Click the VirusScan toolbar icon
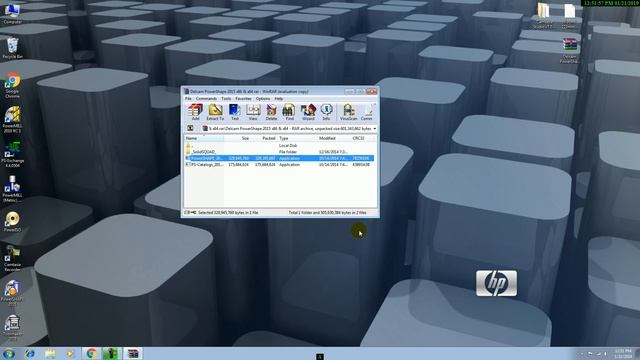 coord(348,112)
